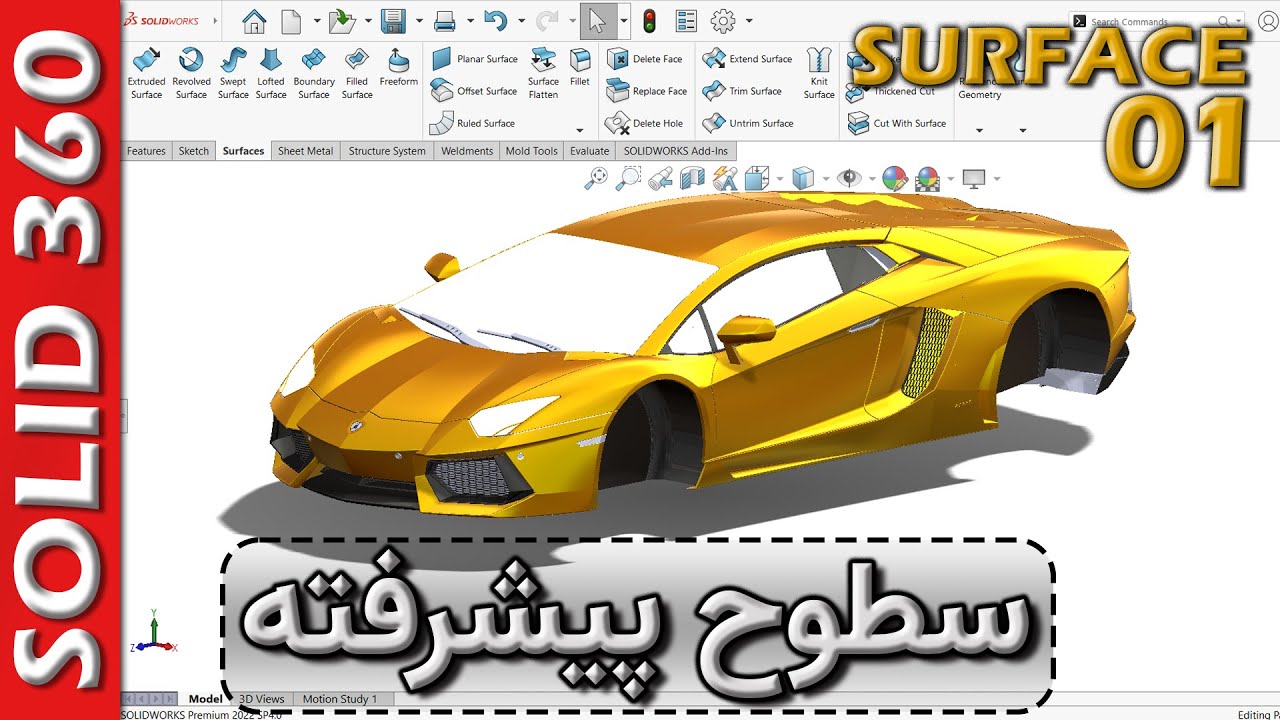Click the Trim Surface command
The height and width of the screenshot is (720, 1280).
pos(743,91)
